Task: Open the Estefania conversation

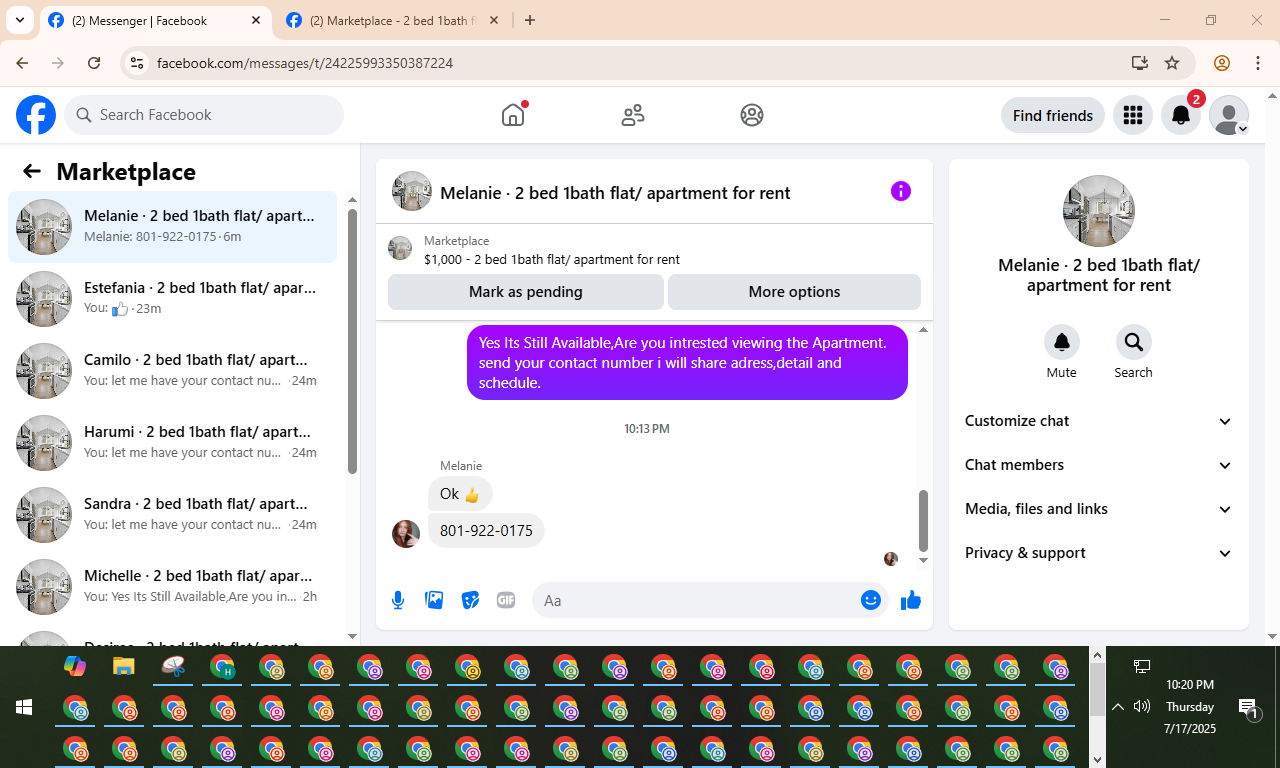Action: point(173,298)
